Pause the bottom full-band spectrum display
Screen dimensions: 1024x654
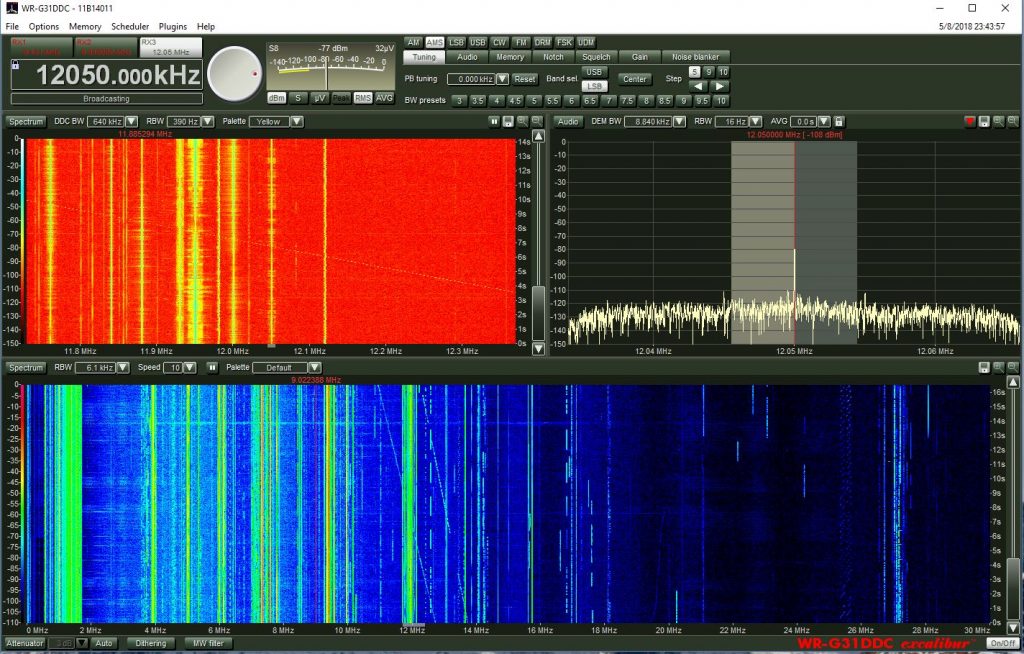coord(213,368)
